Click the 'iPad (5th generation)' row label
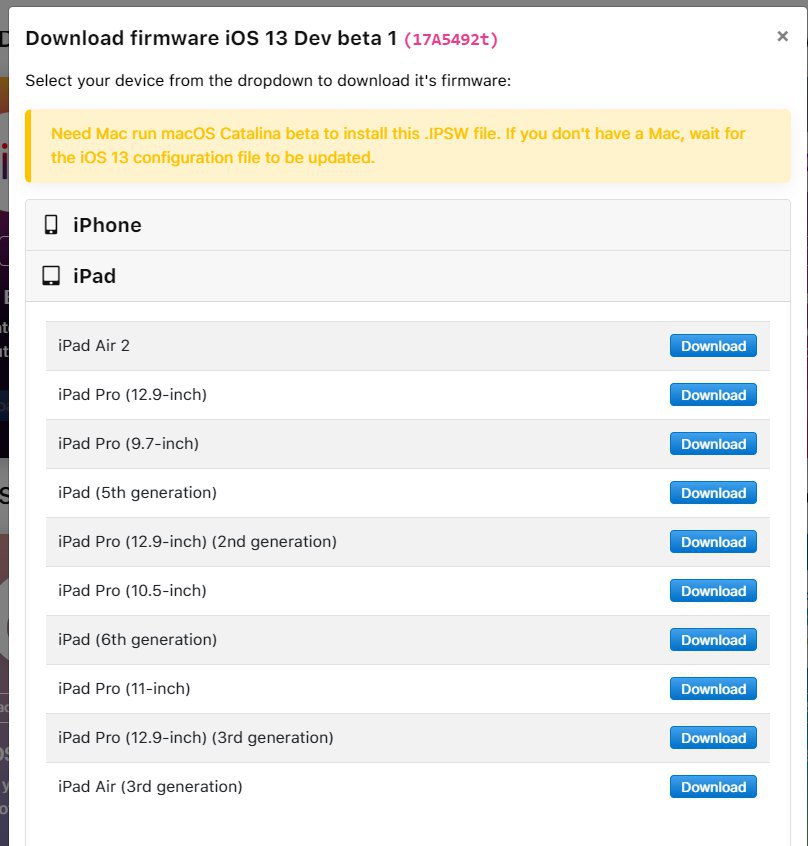Image resolution: width=808 pixels, height=846 pixels. point(137,493)
